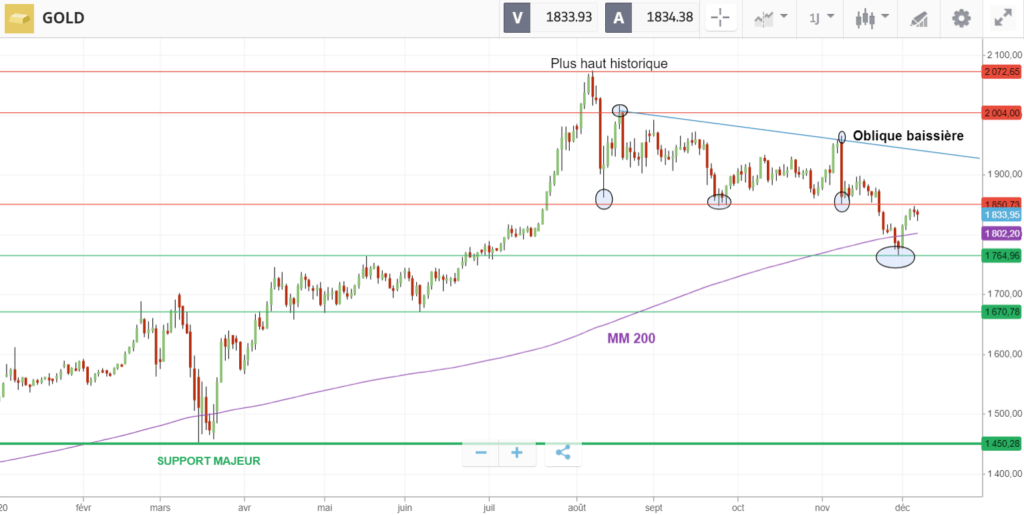Click the 1 900,00 axis value
The image size is (1024, 515).
click(1003, 174)
